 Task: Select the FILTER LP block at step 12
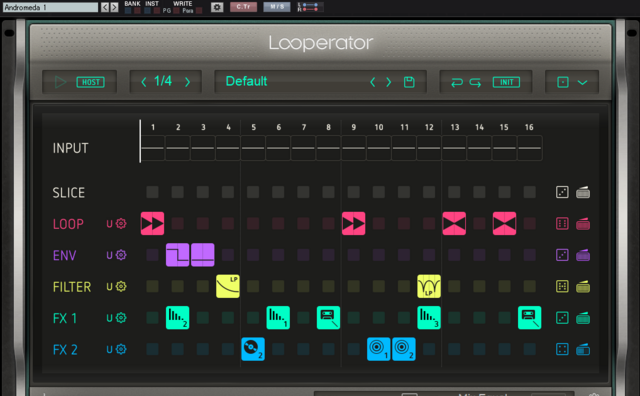(x=429, y=286)
